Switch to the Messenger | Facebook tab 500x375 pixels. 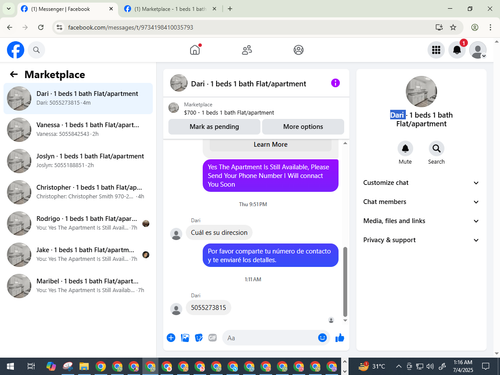point(66,9)
